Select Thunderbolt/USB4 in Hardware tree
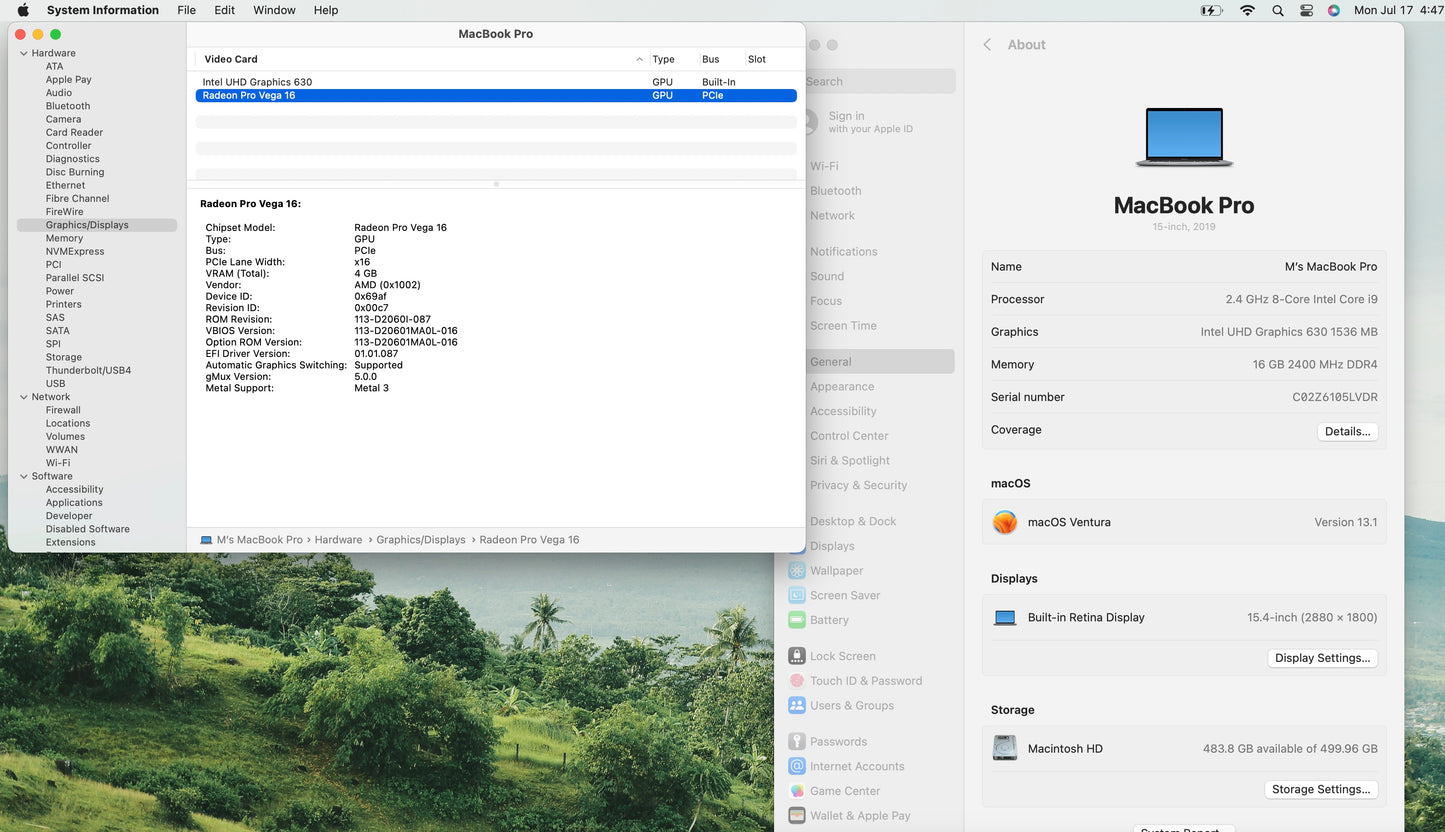This screenshot has height=832, width=1445. point(88,370)
